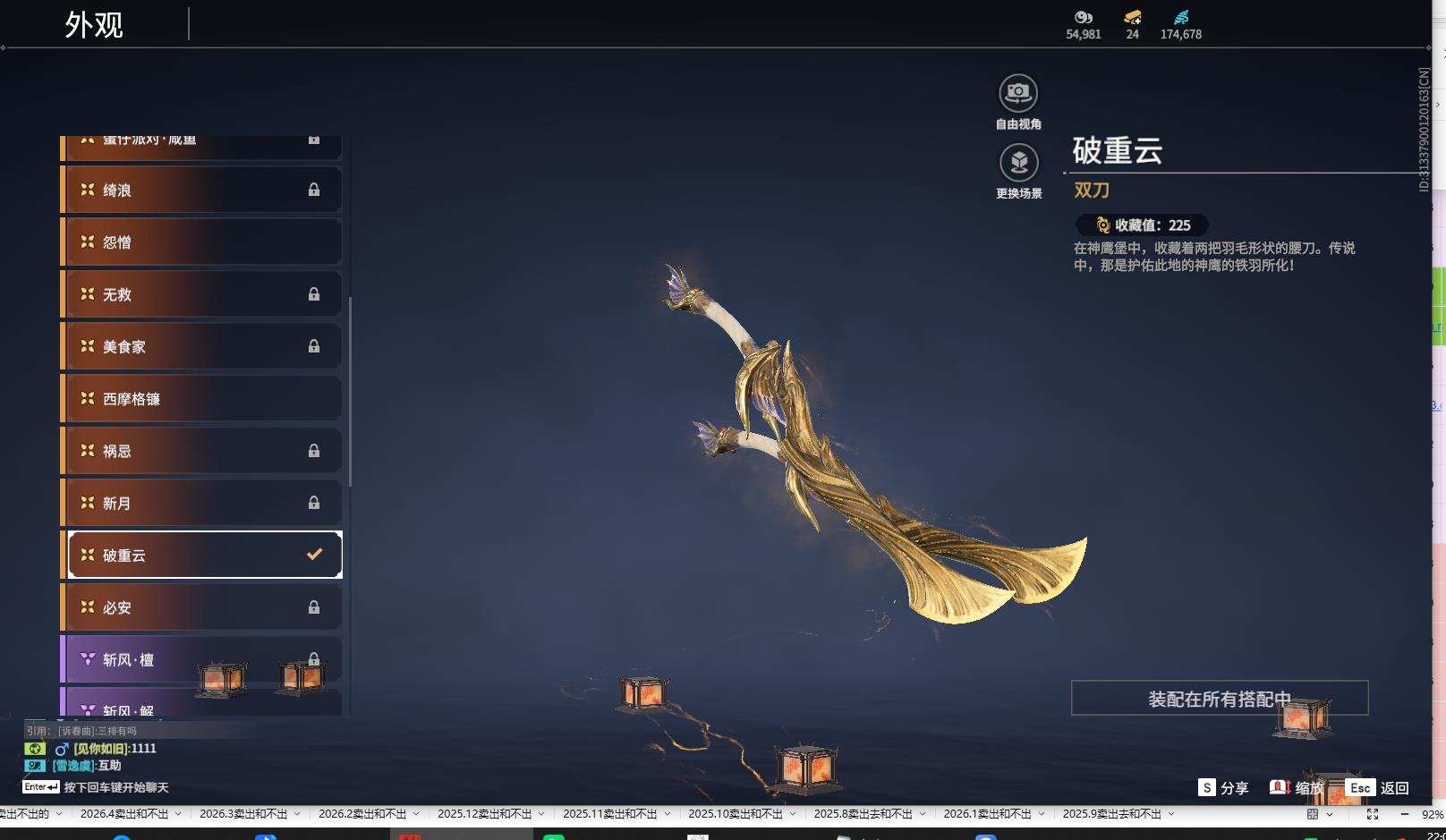
Task: Click the 分享 share button
Action: [1223, 787]
